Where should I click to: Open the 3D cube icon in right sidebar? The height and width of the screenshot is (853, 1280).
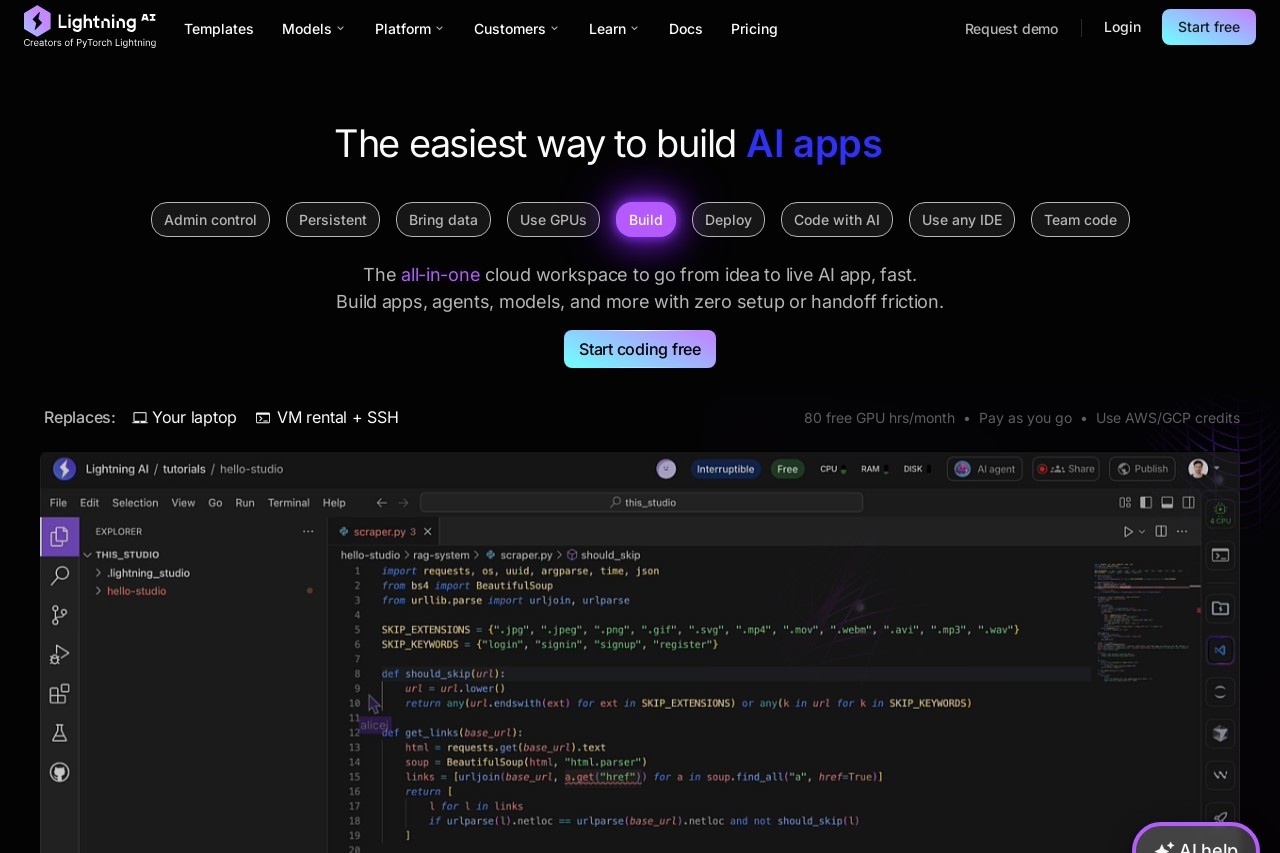click(1220, 733)
